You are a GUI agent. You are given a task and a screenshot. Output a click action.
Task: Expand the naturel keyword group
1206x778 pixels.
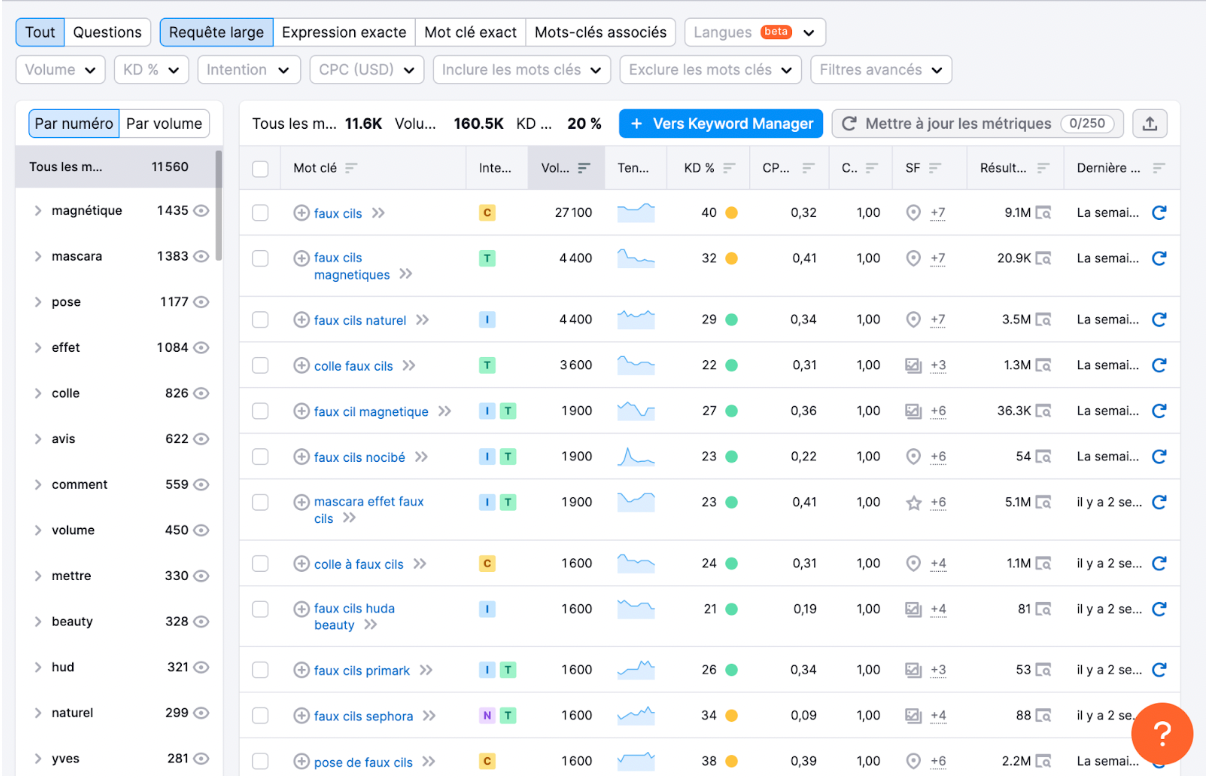coord(38,713)
